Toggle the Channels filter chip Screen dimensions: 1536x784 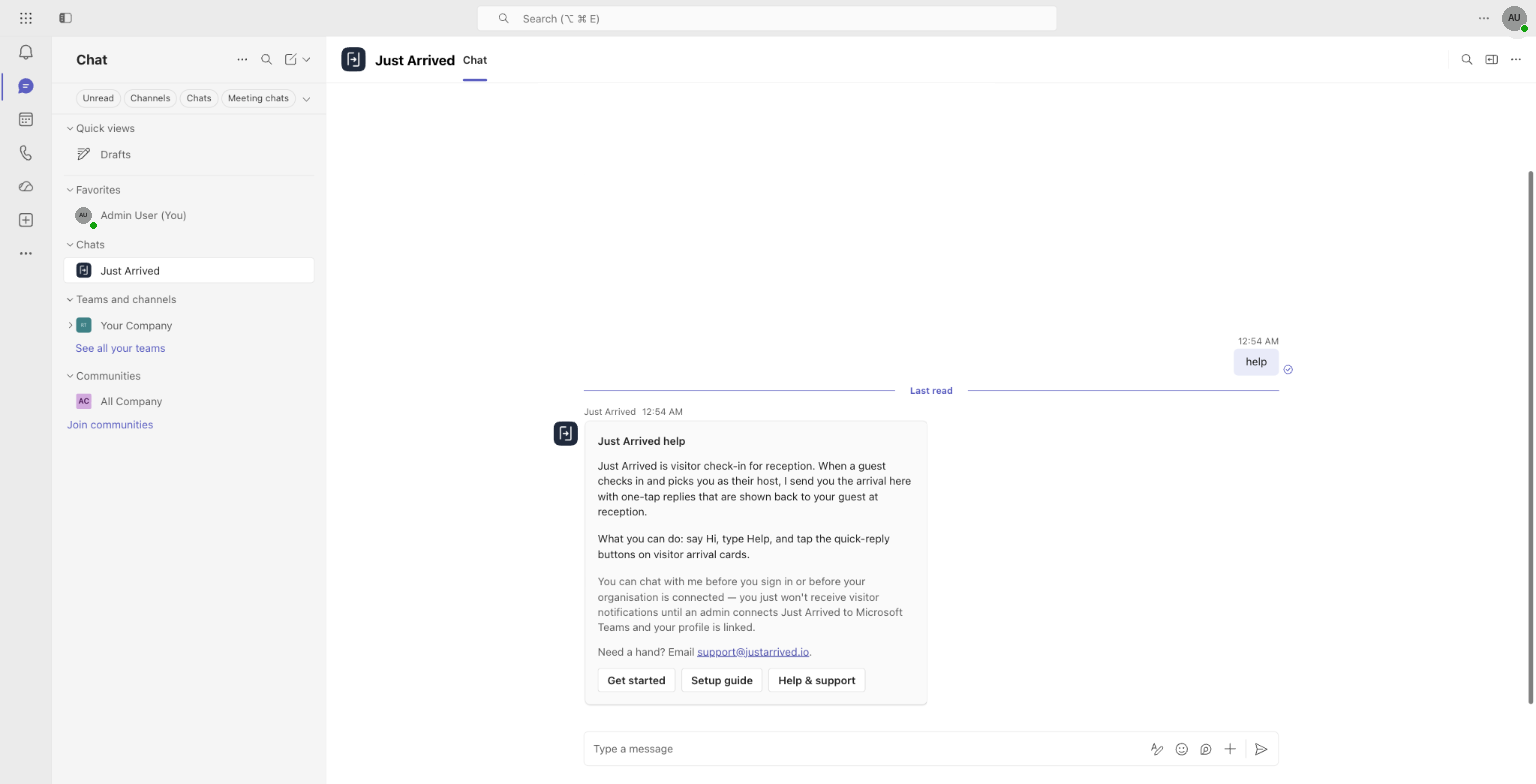coord(150,98)
